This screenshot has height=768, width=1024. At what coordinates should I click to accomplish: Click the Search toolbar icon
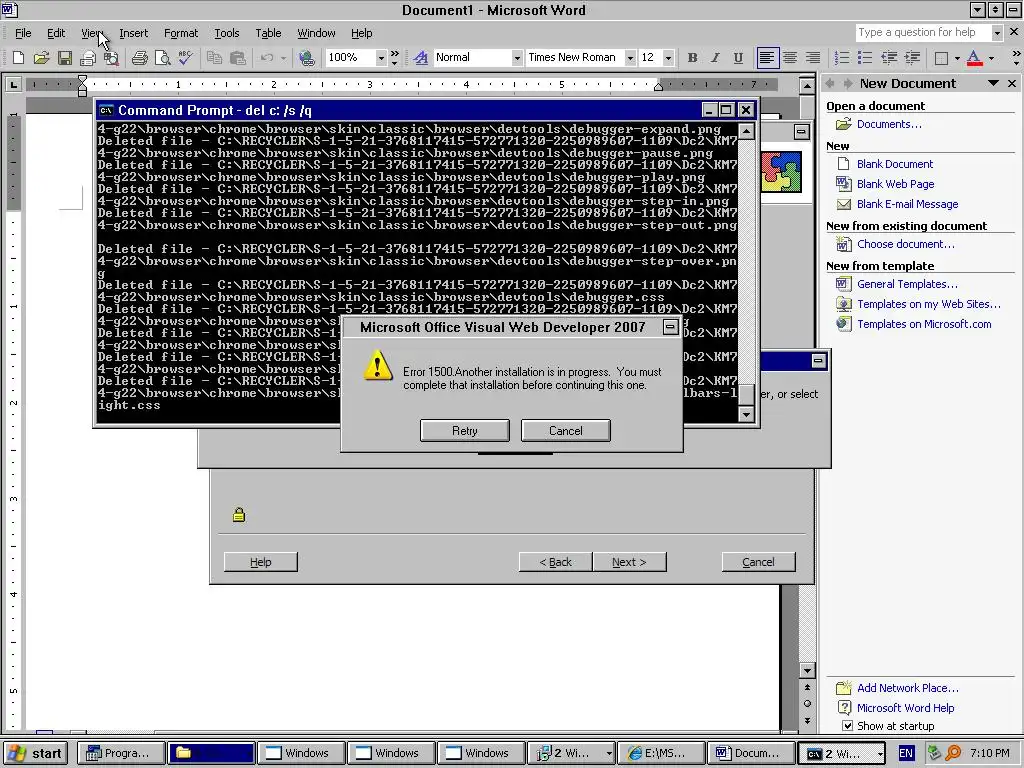coord(111,57)
